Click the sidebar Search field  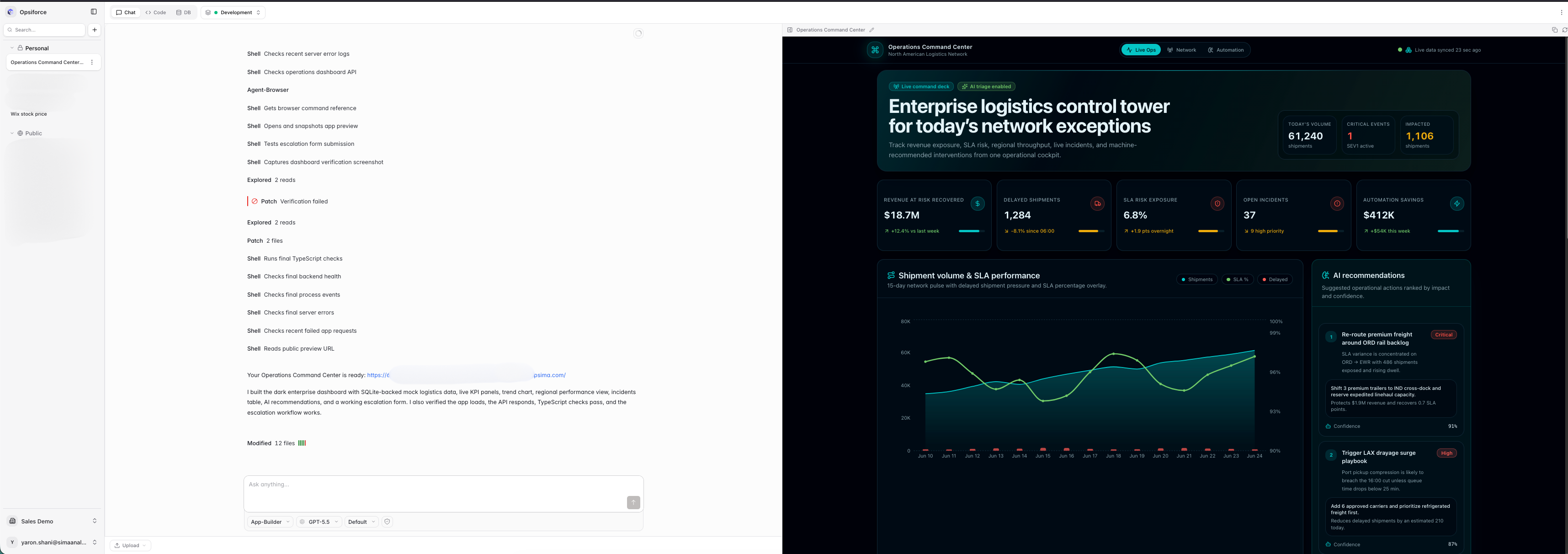[x=44, y=30]
